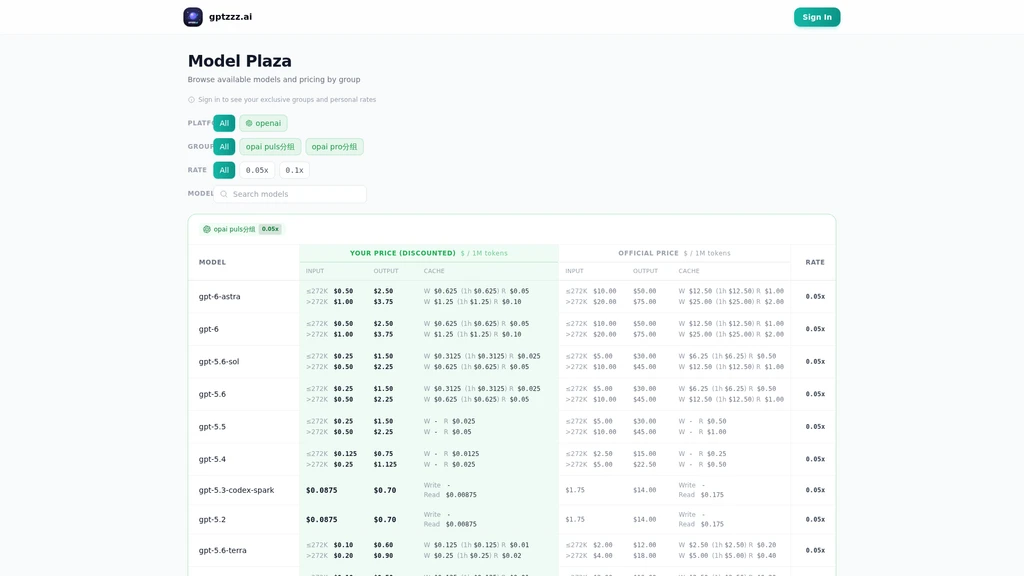Click the Model Plaza heading
The width and height of the screenshot is (1024, 576).
click(240, 61)
